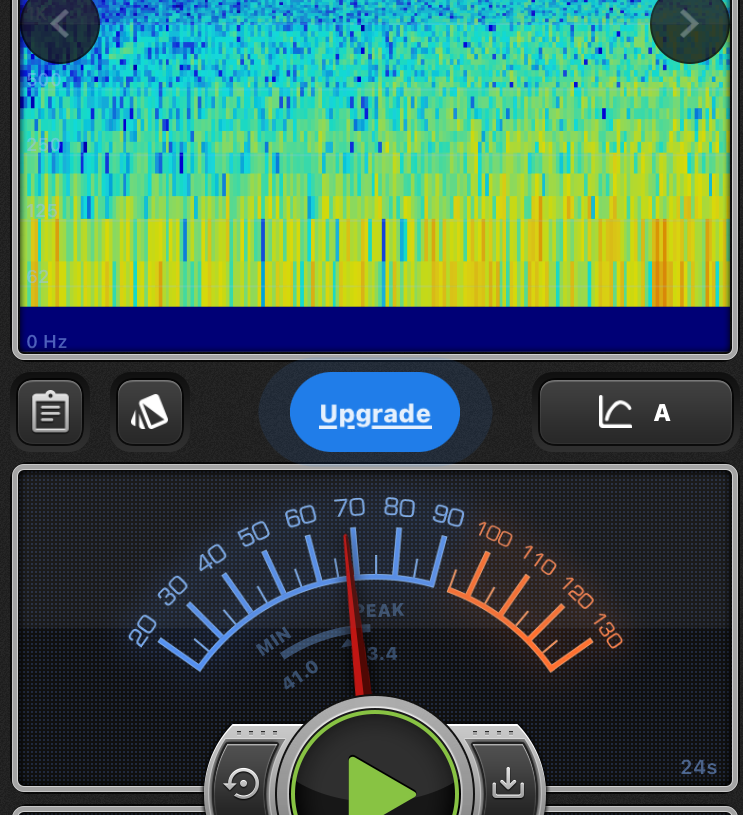Click the 0 Hz frequency label
This screenshot has height=815, width=743.
pyautogui.click(x=47, y=342)
